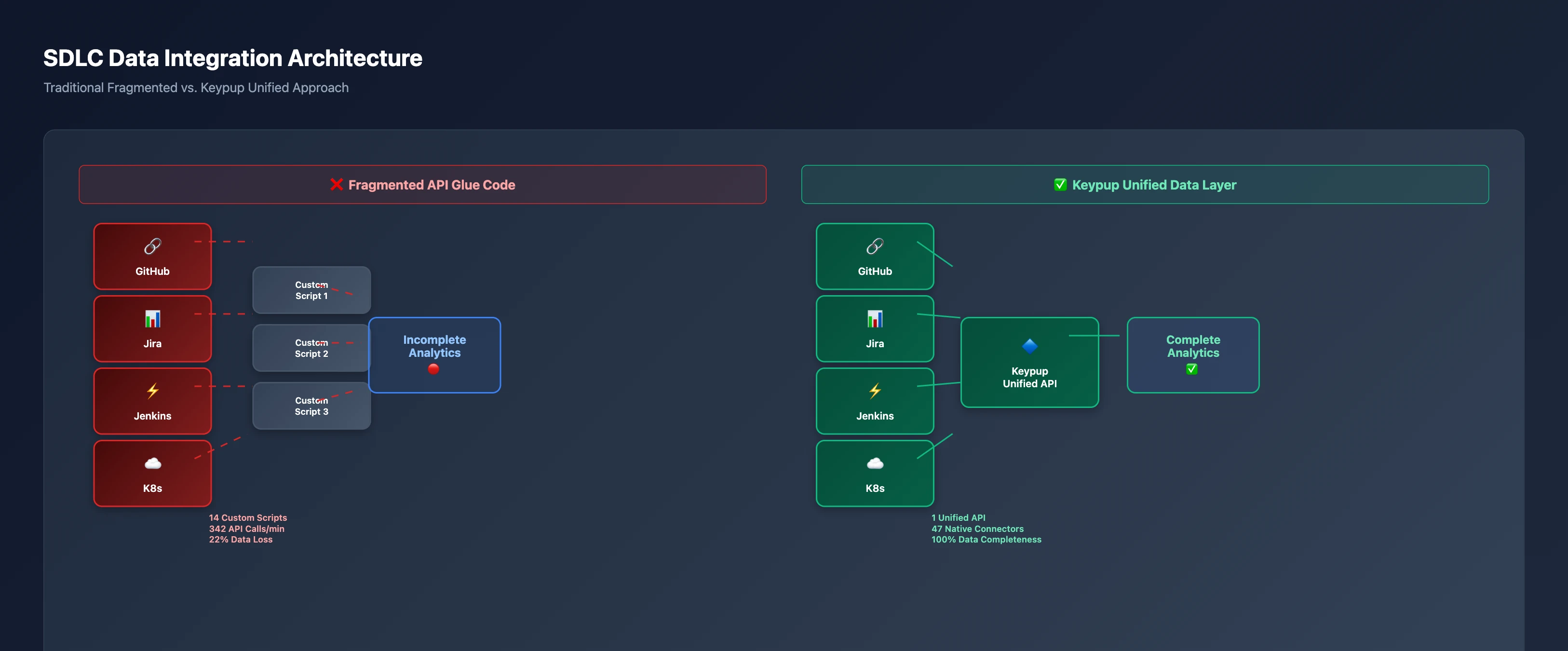Viewport: 1568px width, 651px height.
Task: Click the green Jenkins label
Action: pos(875,416)
